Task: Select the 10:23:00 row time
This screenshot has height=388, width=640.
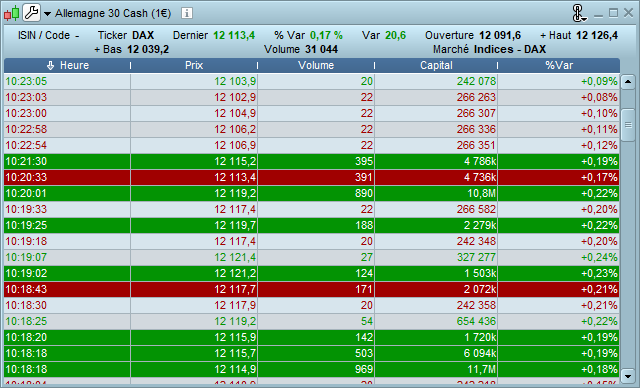Action: 67,113
